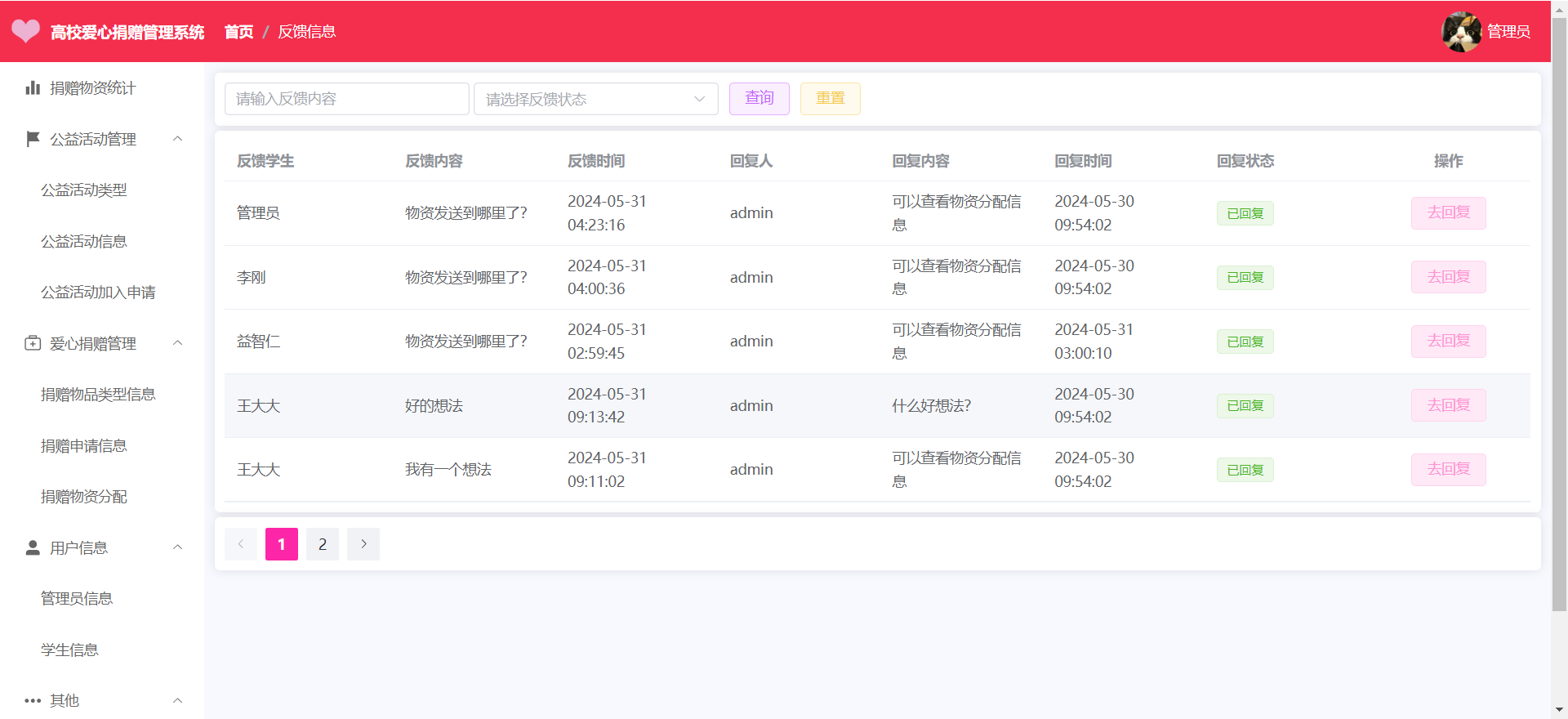Click the 回复状态 column header

(x=1245, y=161)
